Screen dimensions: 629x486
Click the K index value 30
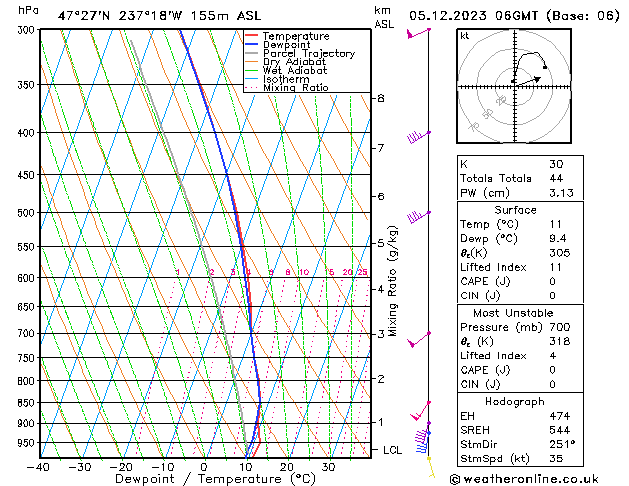[x=556, y=164]
